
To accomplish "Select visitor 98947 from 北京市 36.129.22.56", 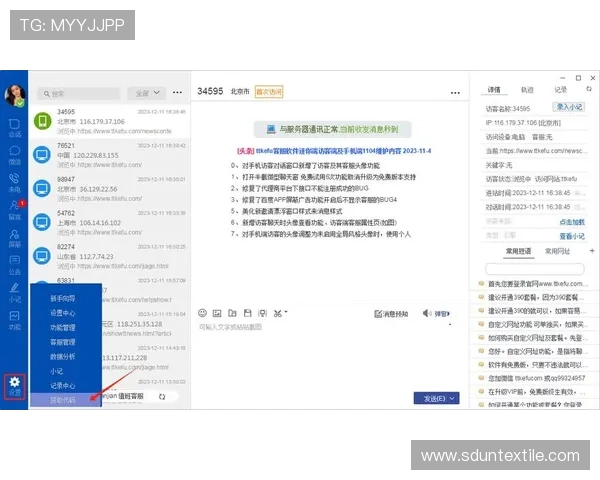I will (110, 189).
